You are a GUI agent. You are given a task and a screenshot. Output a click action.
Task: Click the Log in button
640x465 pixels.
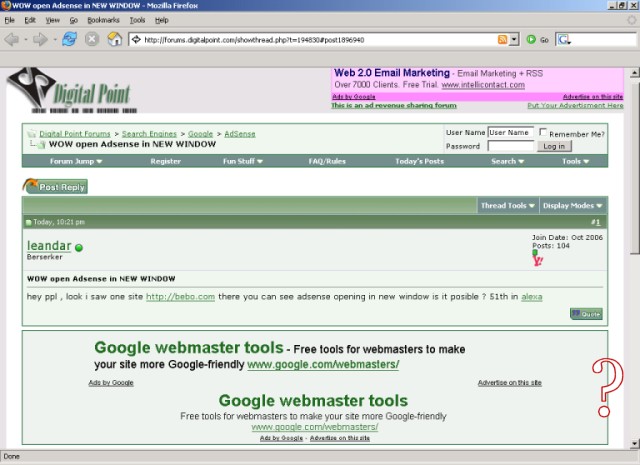tap(554, 146)
